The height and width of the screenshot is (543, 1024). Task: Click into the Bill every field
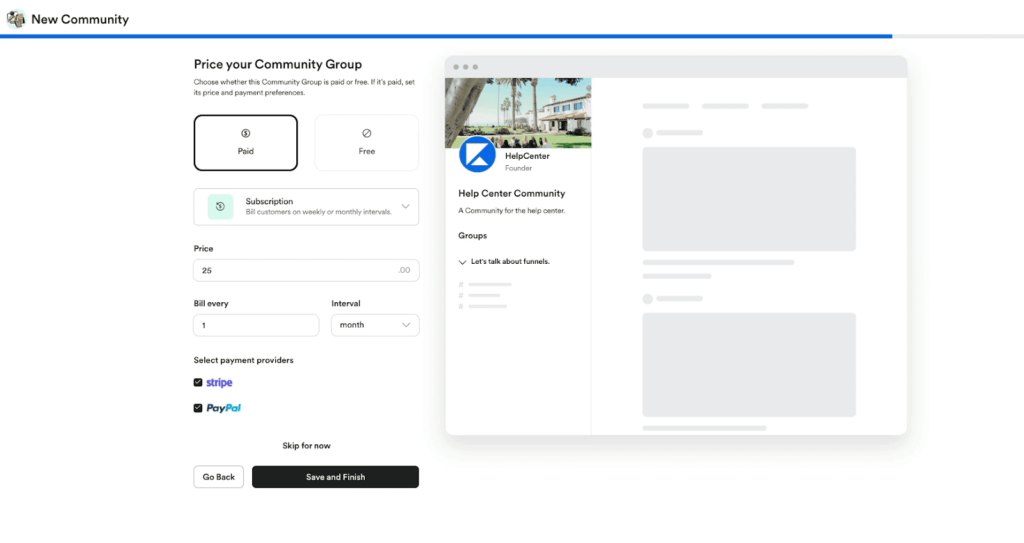(x=256, y=325)
